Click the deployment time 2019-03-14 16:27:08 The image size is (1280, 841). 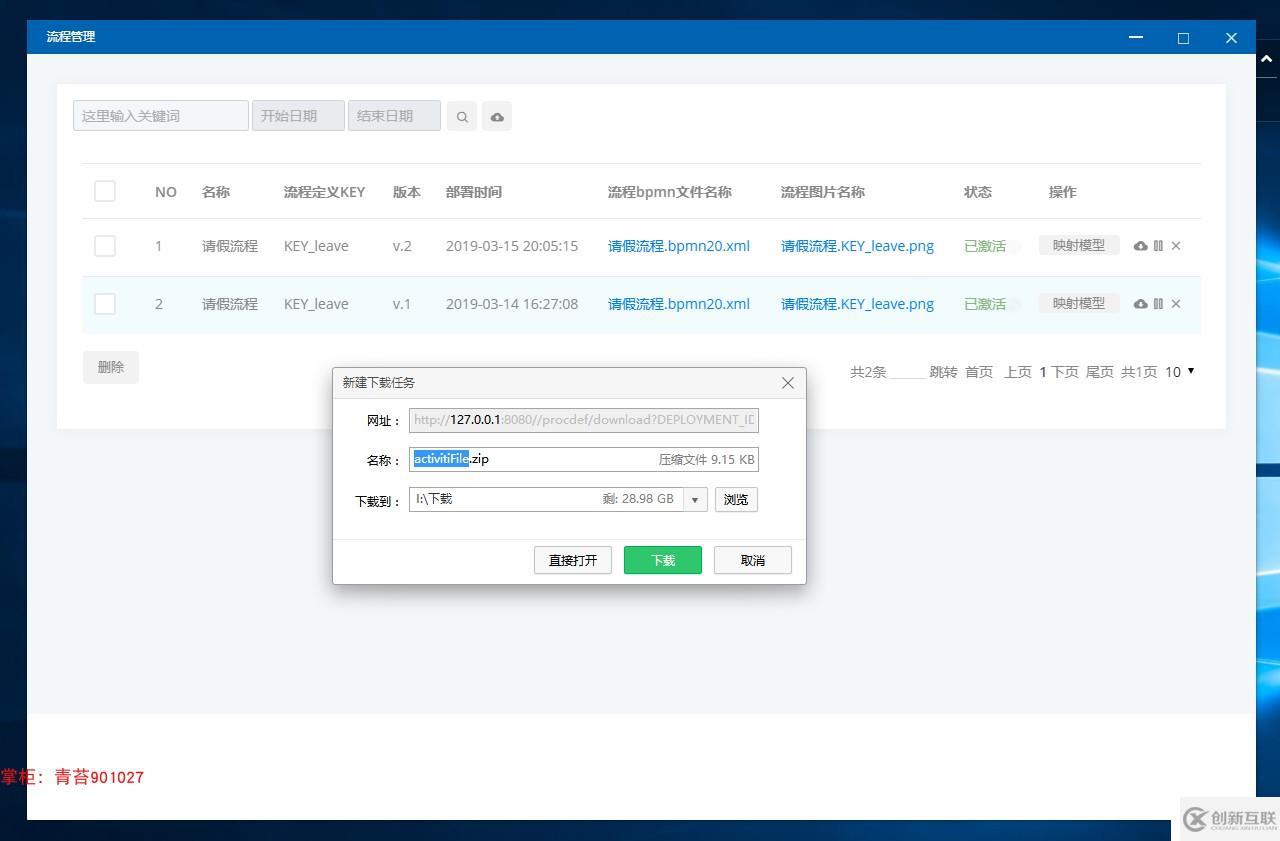pos(512,304)
